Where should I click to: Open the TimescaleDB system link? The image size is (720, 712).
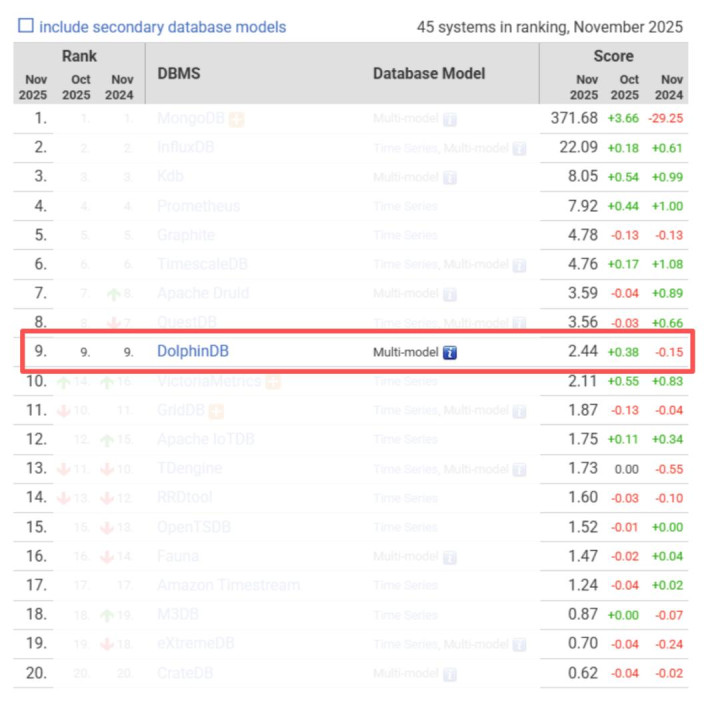click(x=202, y=264)
